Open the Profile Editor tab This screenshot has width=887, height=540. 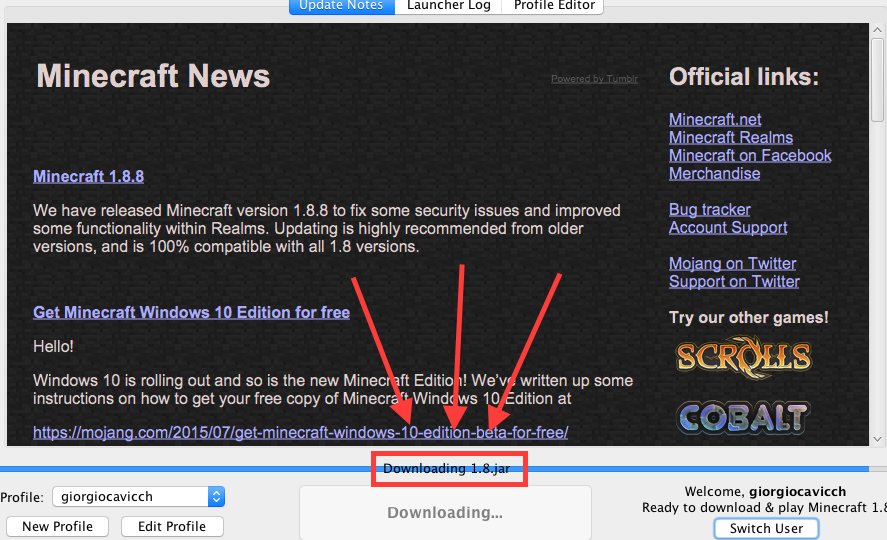(554, 6)
